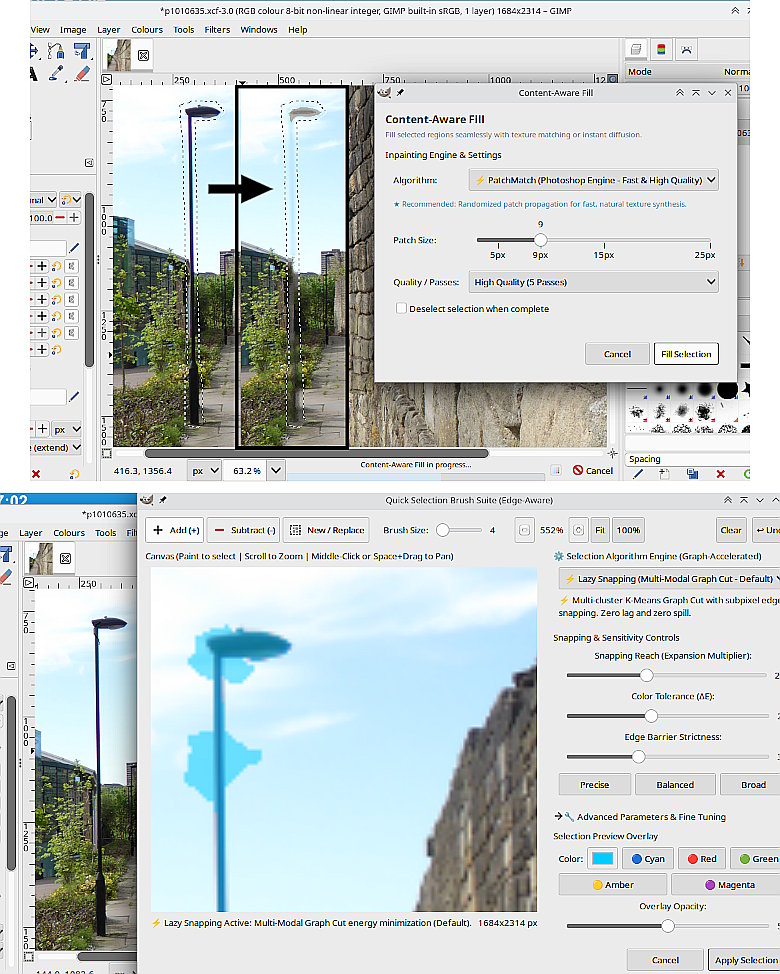Cancel the Content-Aware Fill dialog
This screenshot has width=780, height=974.
617,353
